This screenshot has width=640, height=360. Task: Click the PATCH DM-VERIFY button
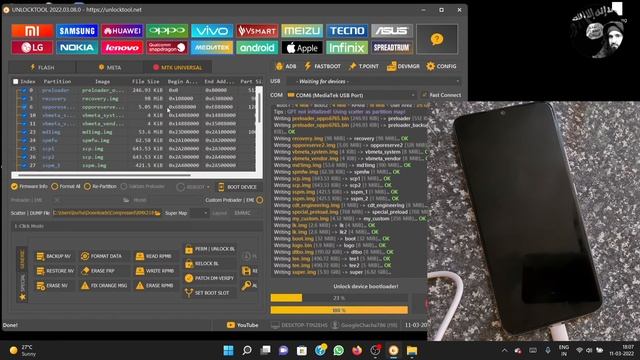tap(209, 278)
